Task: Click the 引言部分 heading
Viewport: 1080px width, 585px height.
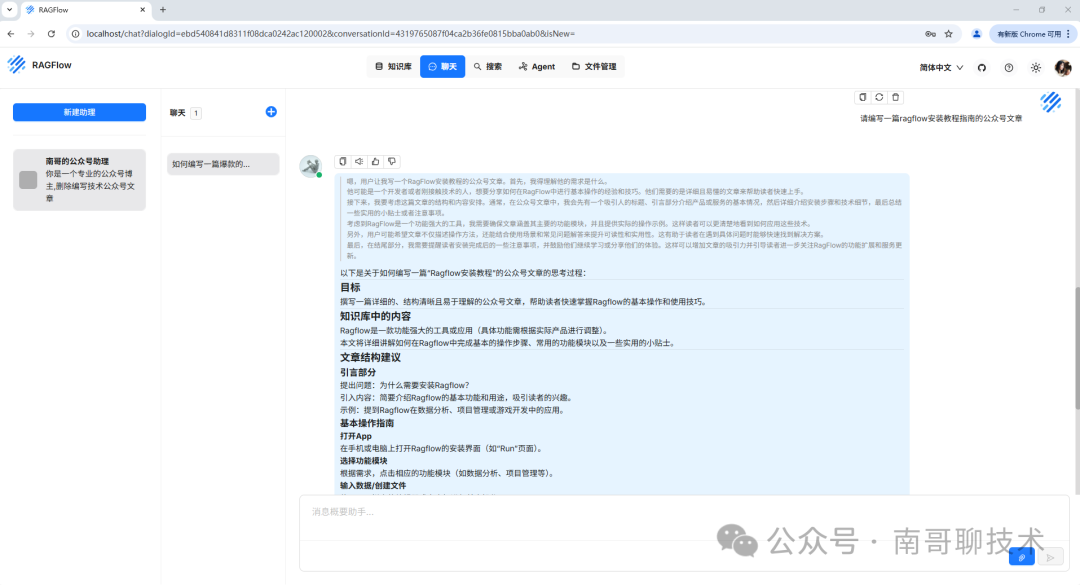Action: click(357, 372)
